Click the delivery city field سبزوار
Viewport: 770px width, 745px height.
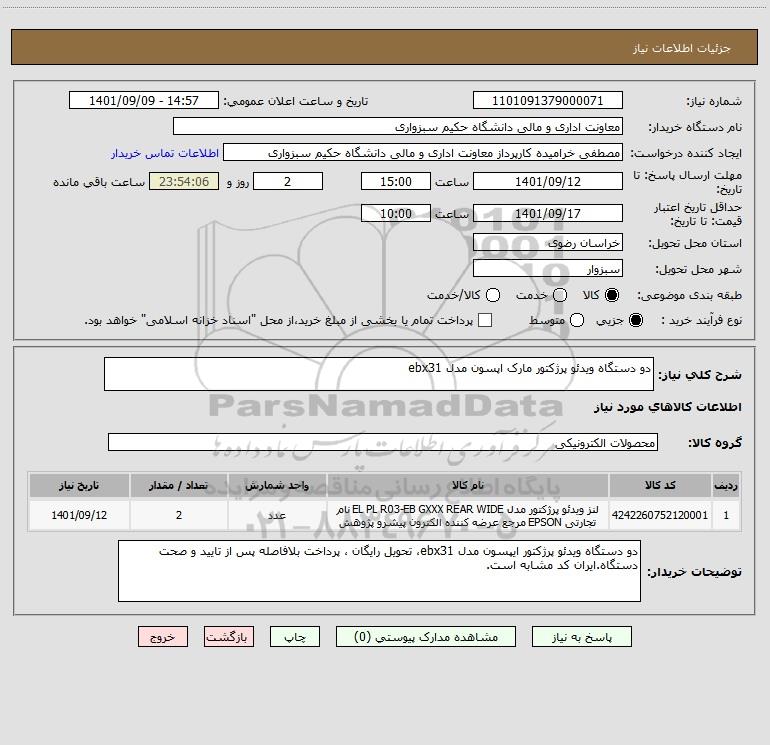[548, 269]
